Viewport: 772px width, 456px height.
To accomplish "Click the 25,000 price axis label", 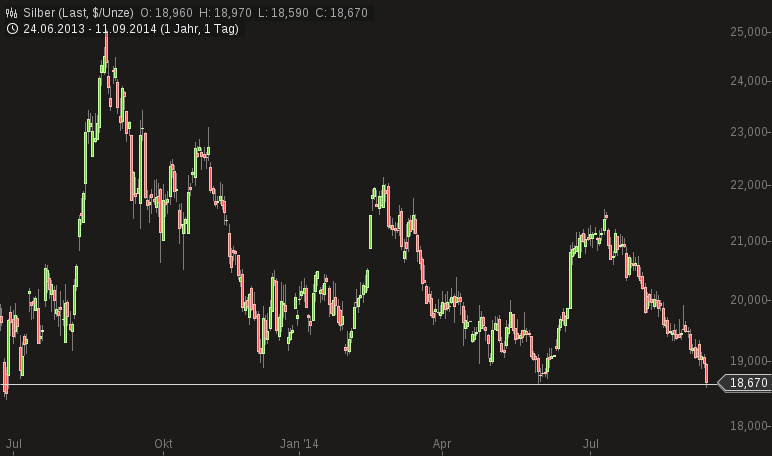I will [749, 32].
